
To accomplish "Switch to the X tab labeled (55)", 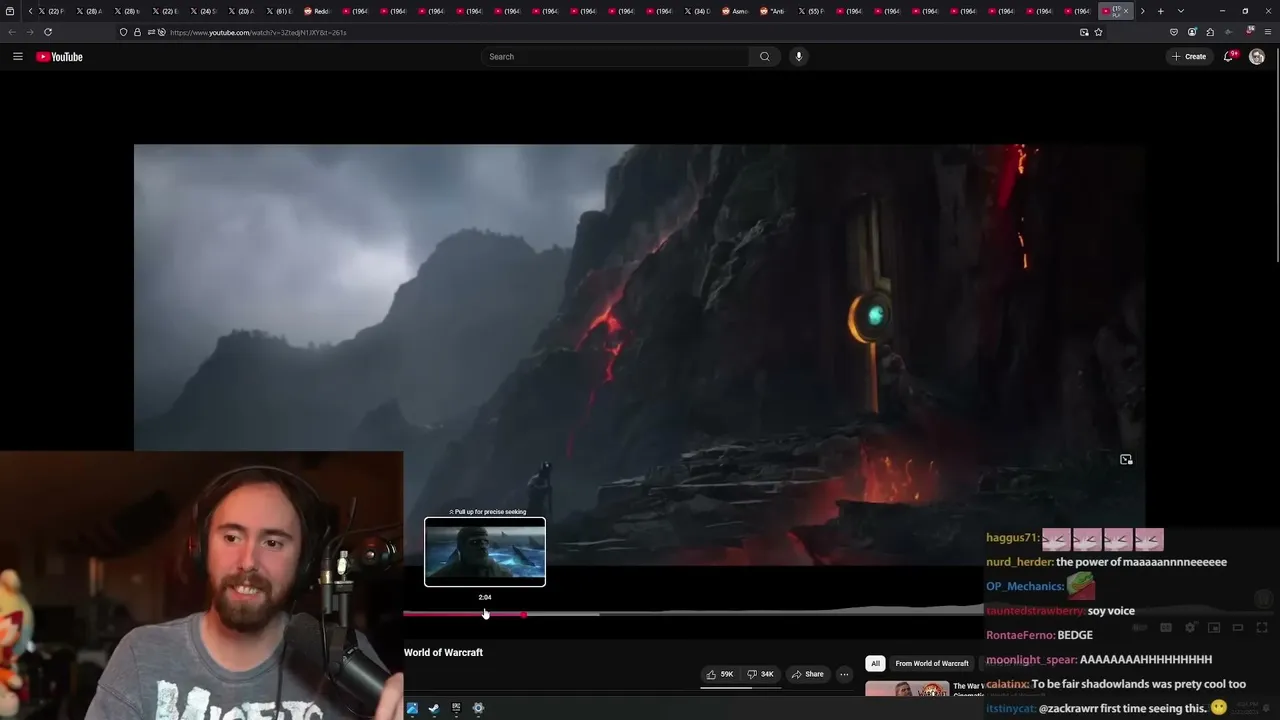I will point(811,11).
